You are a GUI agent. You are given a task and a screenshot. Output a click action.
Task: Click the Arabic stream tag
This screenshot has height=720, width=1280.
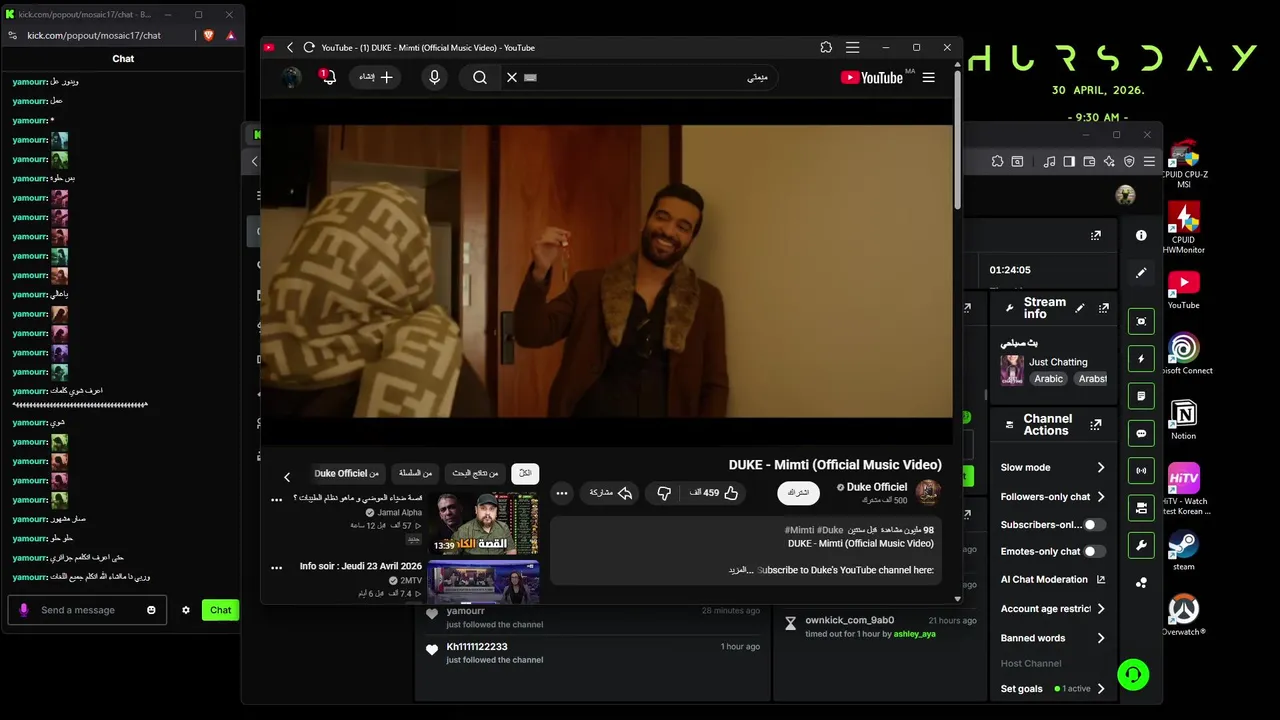[1048, 379]
